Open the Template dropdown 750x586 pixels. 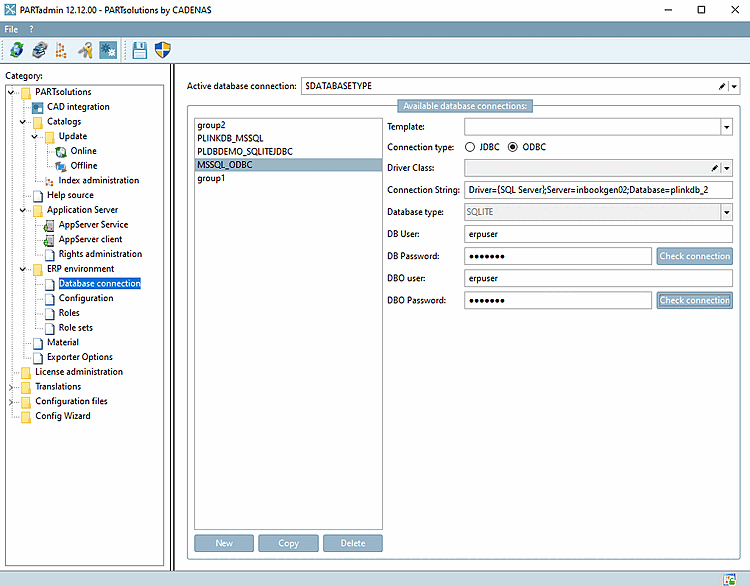point(727,127)
